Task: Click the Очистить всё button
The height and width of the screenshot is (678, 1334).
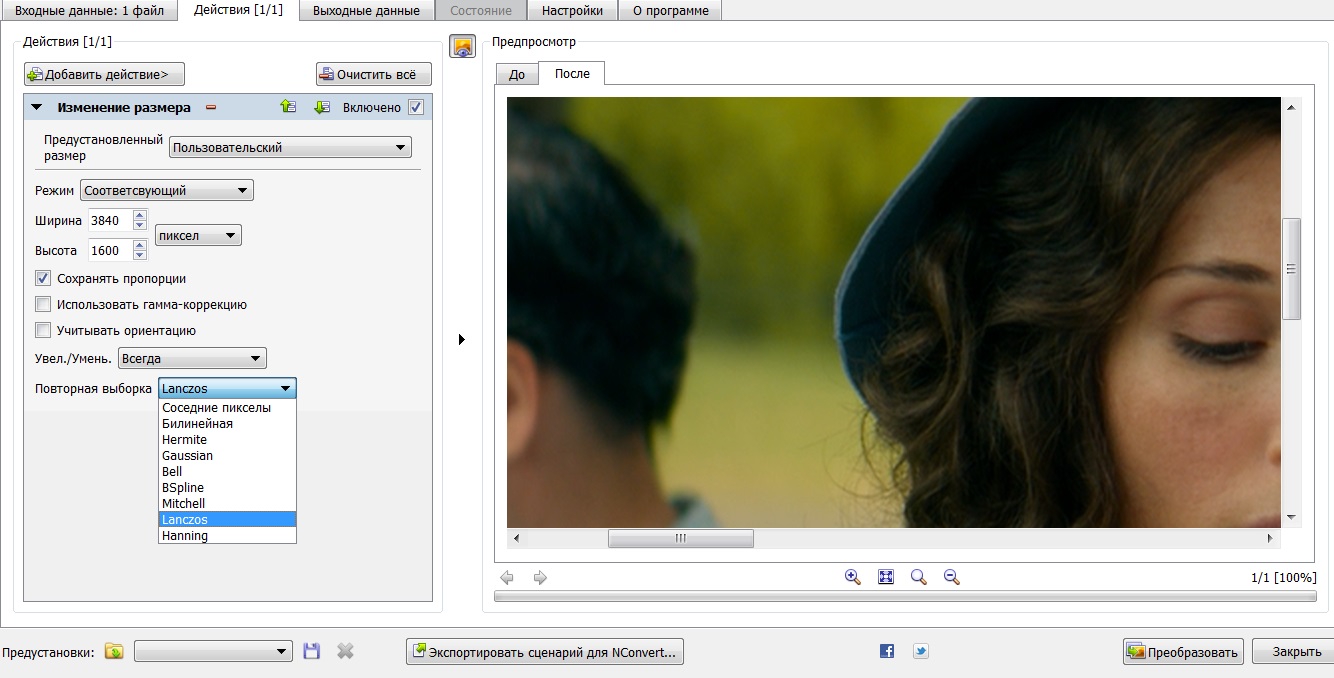Action: [374, 74]
